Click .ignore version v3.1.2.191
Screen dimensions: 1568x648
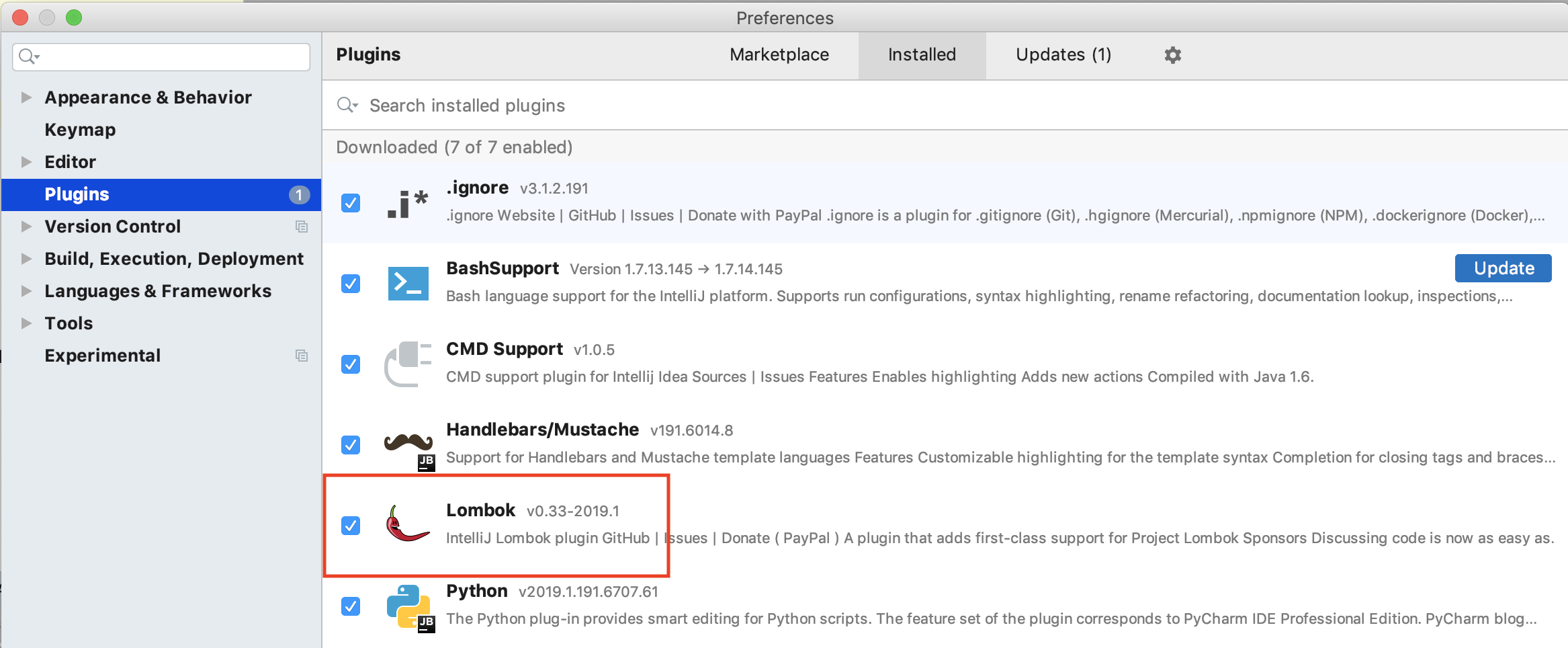pyautogui.click(x=554, y=188)
